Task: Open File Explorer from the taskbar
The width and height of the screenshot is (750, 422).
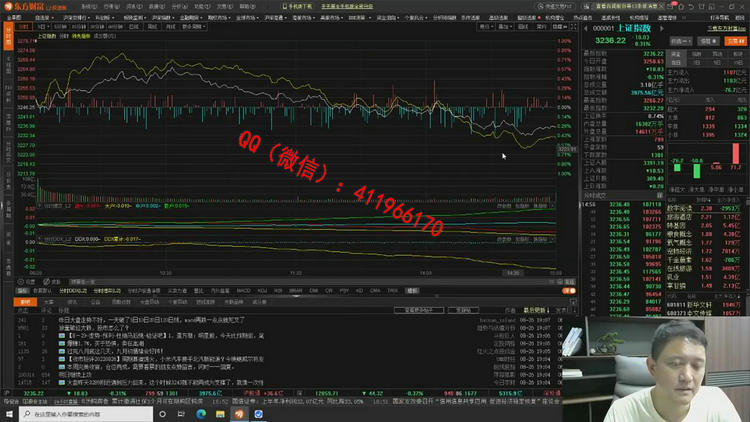Action: [220, 414]
